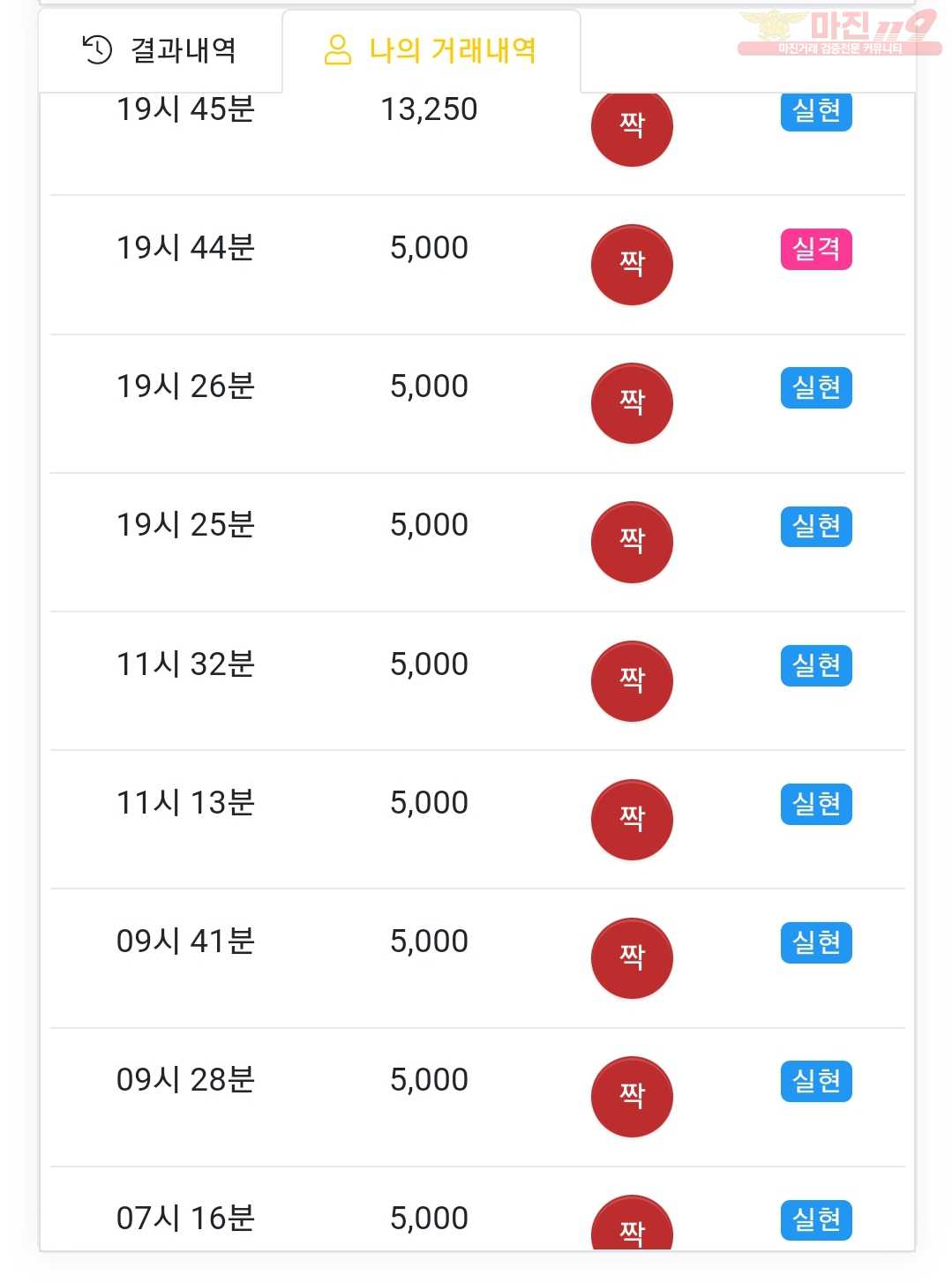The image size is (952, 1283).
Task: Click the pink 실격 label at 19시 44분
Action: (x=816, y=249)
